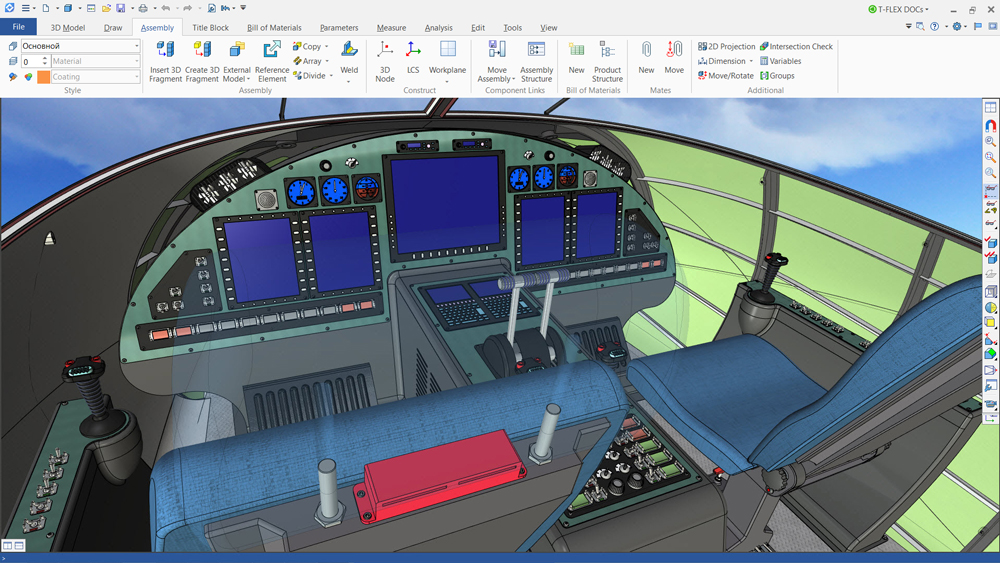
Task: Click the Move mates icon
Action: 674,50
